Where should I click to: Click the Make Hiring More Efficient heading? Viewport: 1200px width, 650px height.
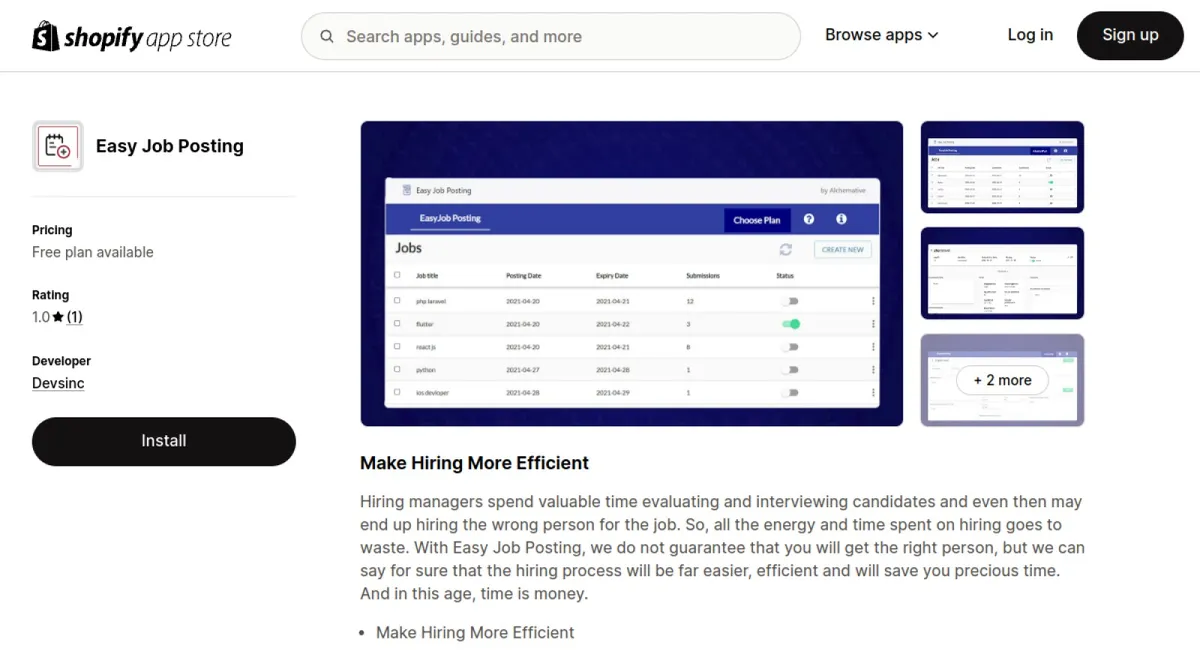pos(474,463)
